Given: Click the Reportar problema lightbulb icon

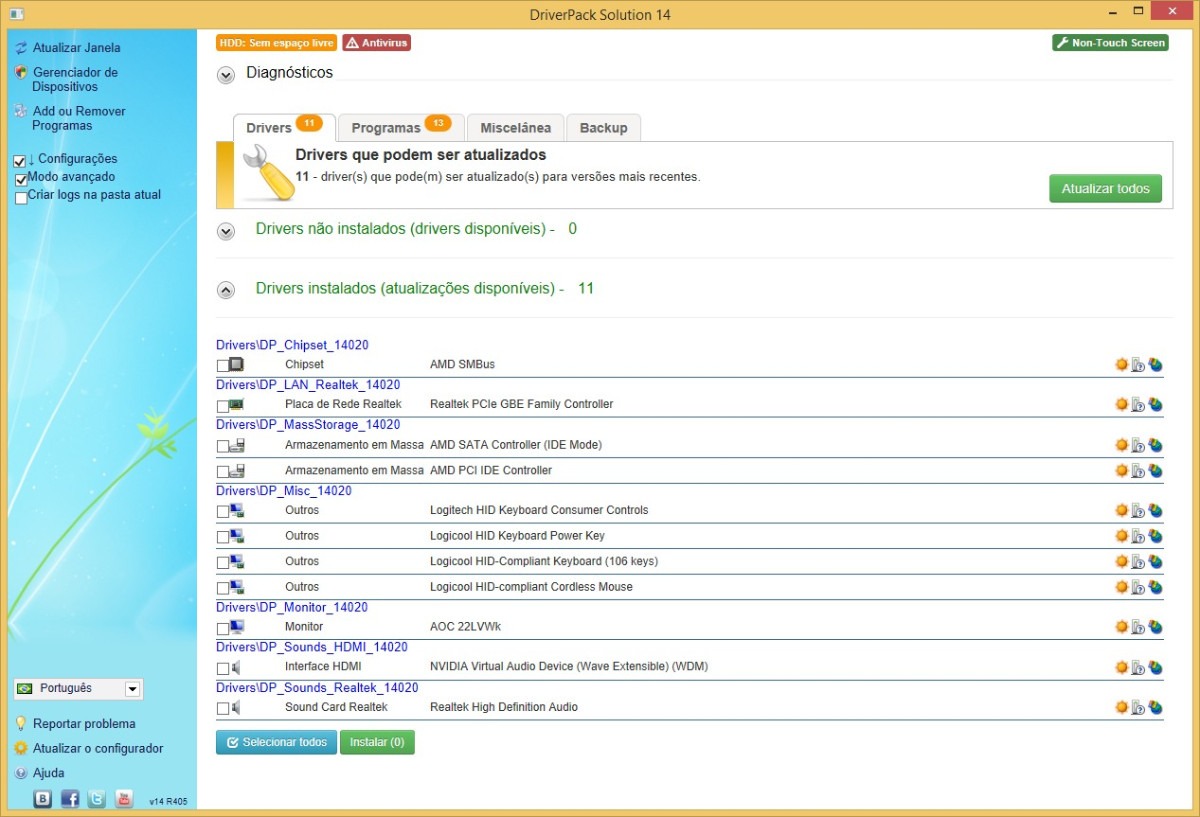Looking at the screenshot, I should (x=20, y=724).
